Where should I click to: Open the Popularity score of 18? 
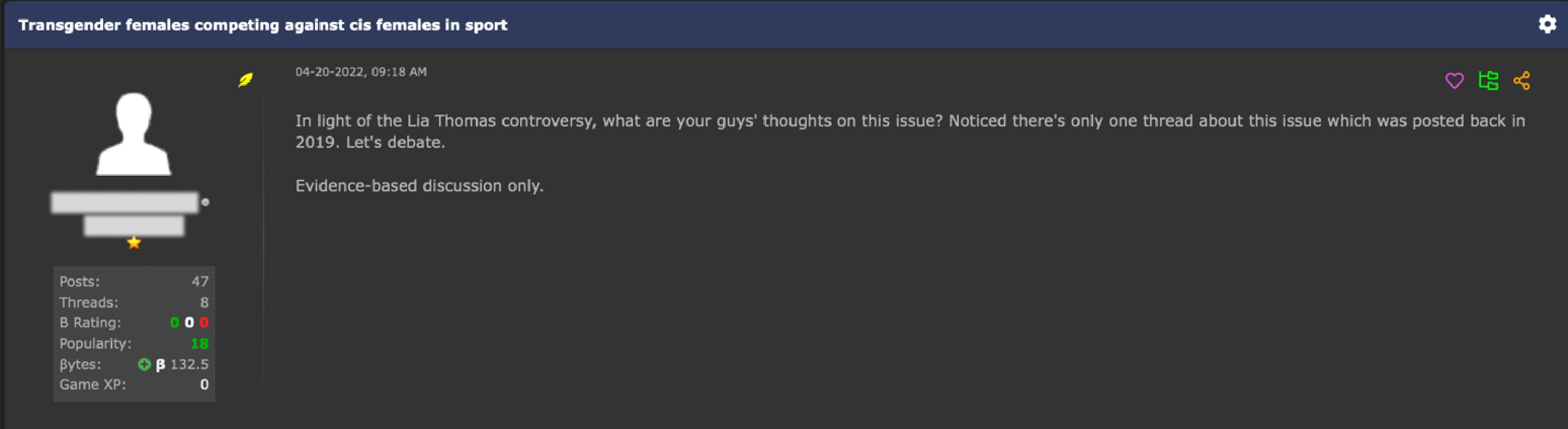click(199, 344)
